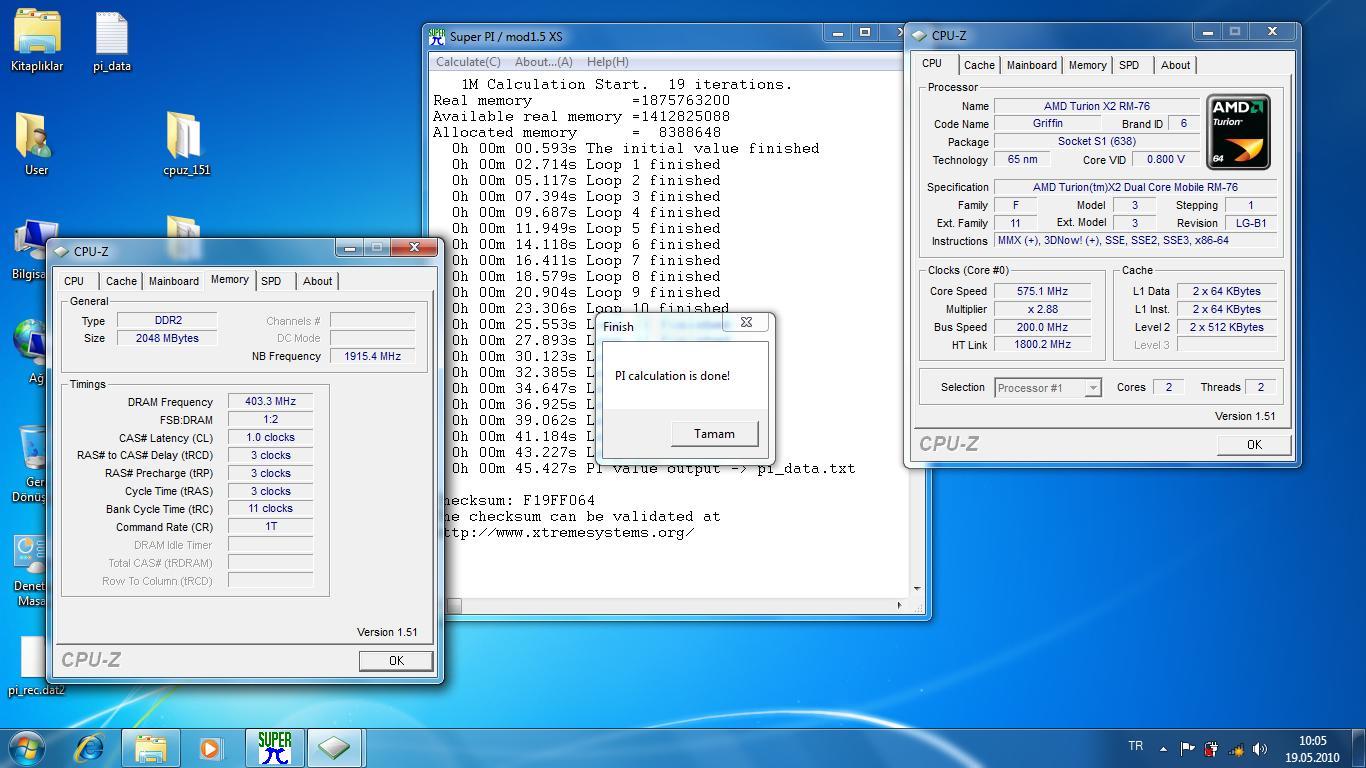Open Windows Media Player taskbar icon
Screen dimensions: 1366x768
210,747
